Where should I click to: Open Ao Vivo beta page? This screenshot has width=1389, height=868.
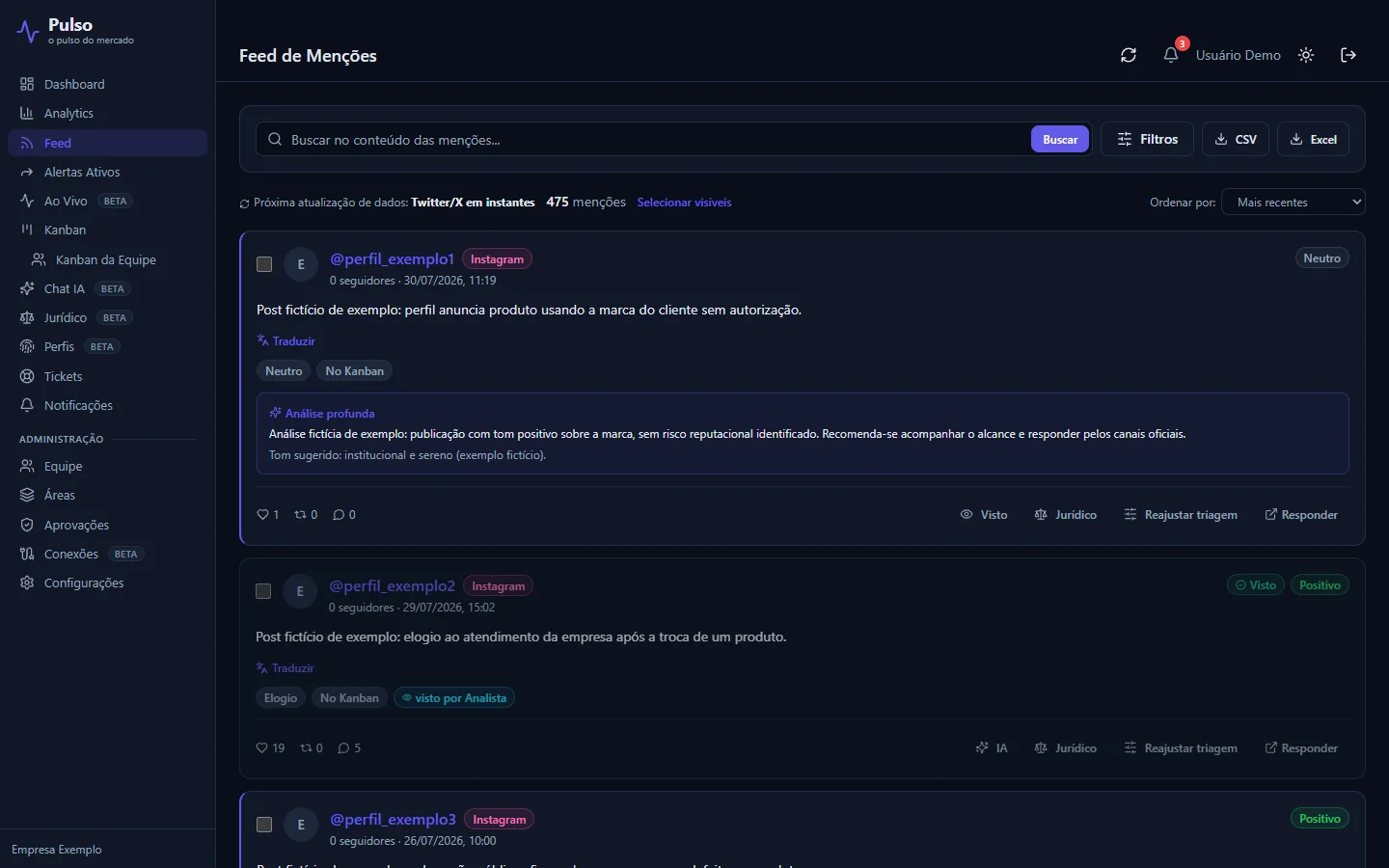click(x=108, y=201)
